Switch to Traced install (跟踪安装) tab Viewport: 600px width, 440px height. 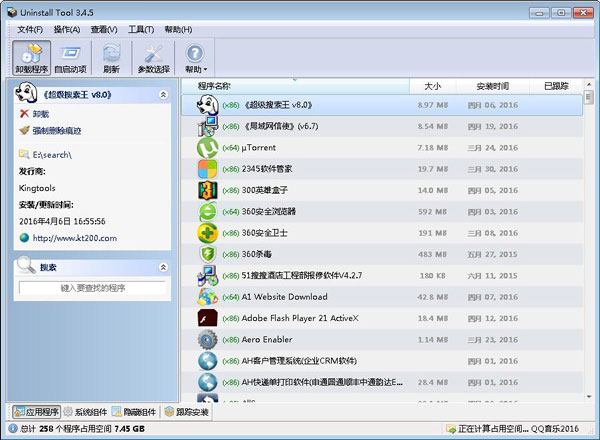[186, 412]
